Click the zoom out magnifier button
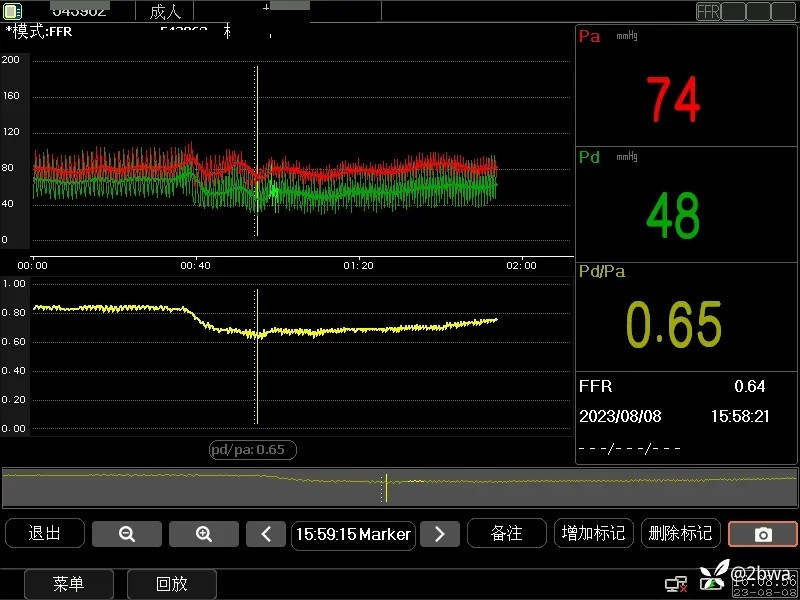The image size is (800, 600). [x=127, y=534]
